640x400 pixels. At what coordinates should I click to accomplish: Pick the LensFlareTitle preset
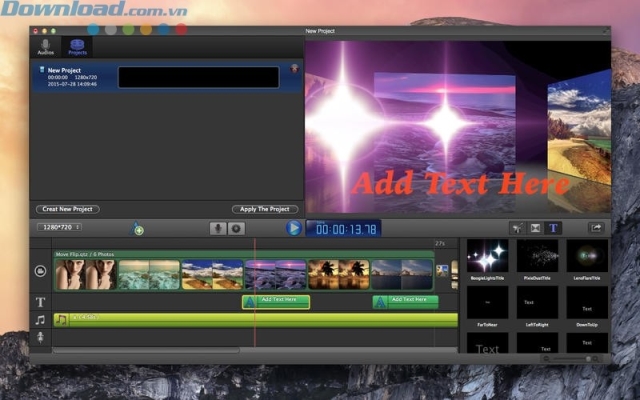(x=587, y=256)
